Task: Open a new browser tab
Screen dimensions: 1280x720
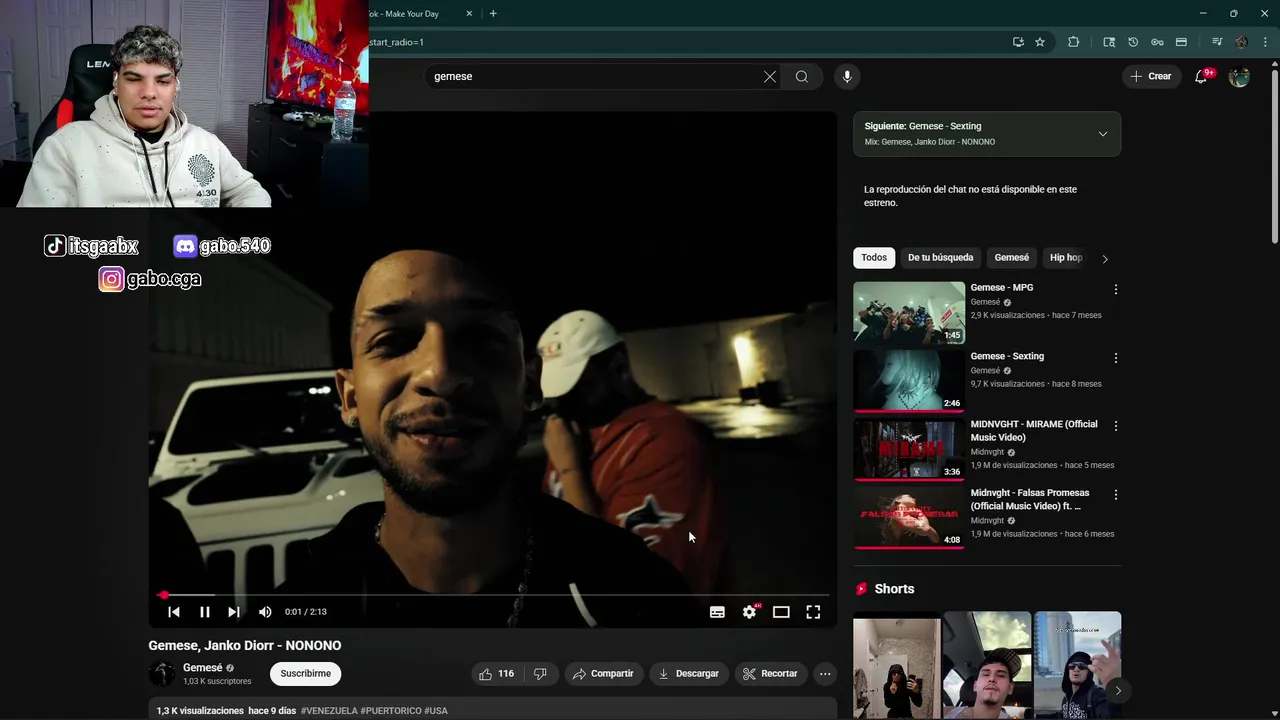Action: click(x=493, y=14)
